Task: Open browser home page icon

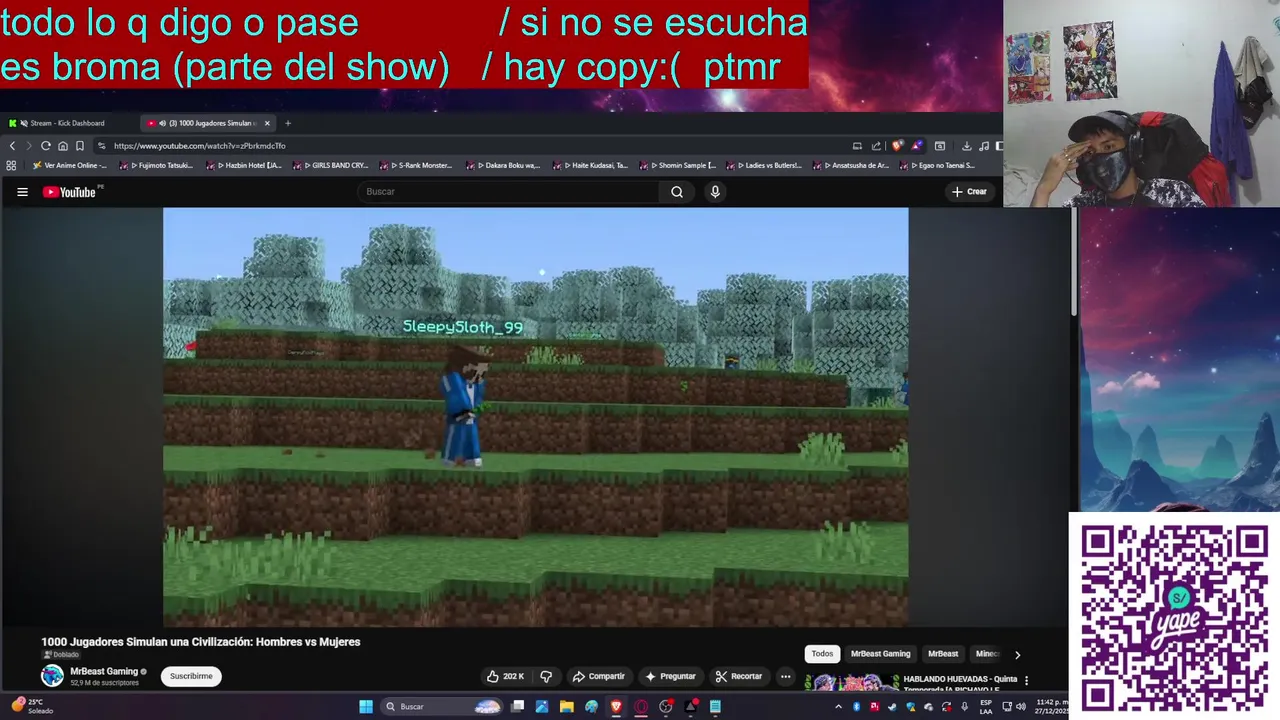Action: [x=63, y=146]
